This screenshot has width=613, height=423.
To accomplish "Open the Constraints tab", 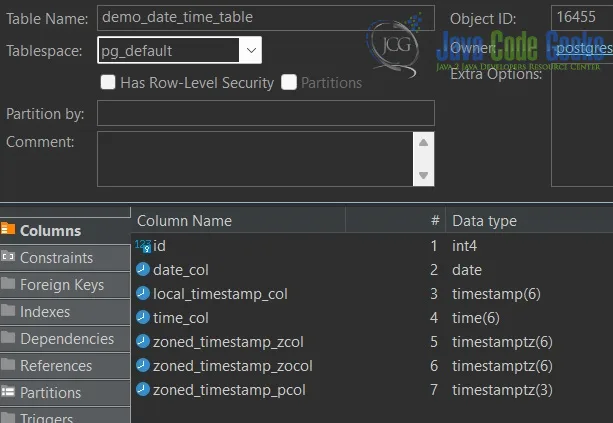I will pos(65,258).
